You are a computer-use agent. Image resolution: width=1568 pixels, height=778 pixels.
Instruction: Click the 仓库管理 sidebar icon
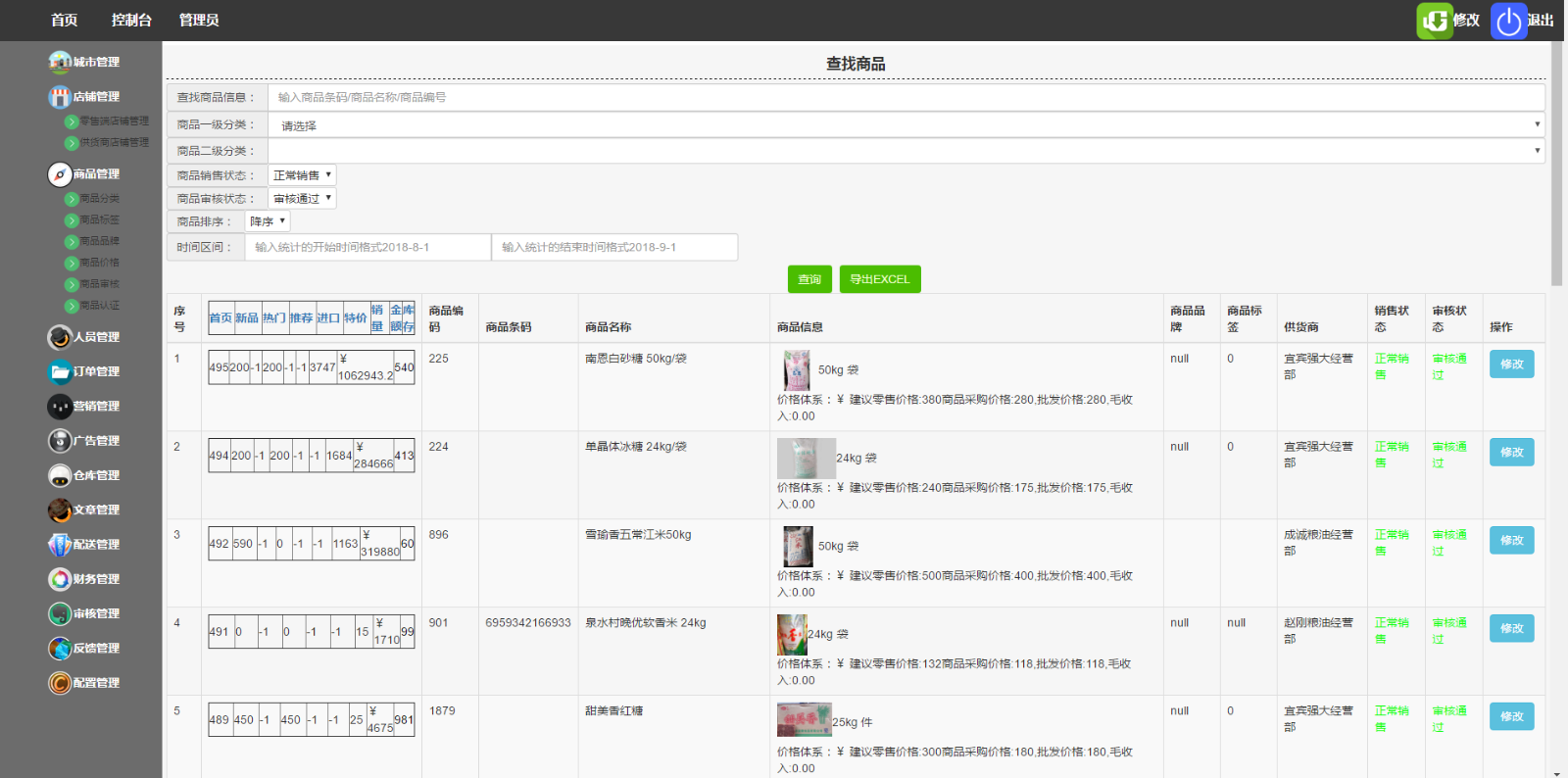[60, 475]
